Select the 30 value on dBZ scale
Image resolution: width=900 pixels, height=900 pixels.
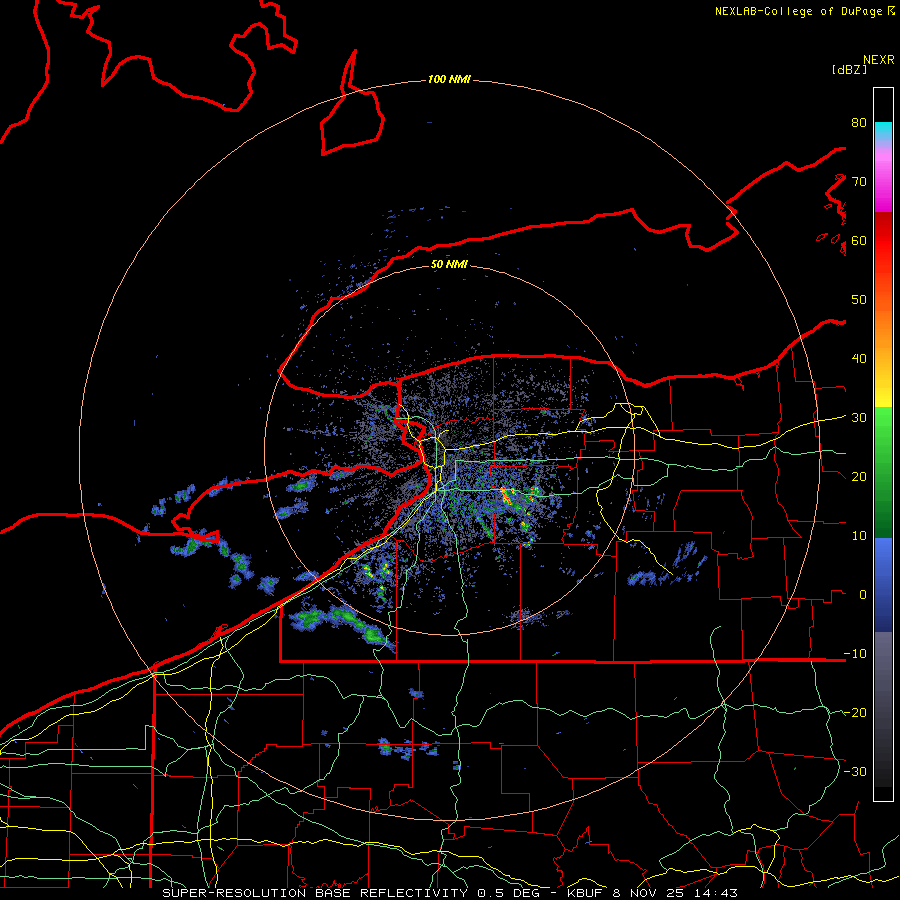(x=859, y=418)
